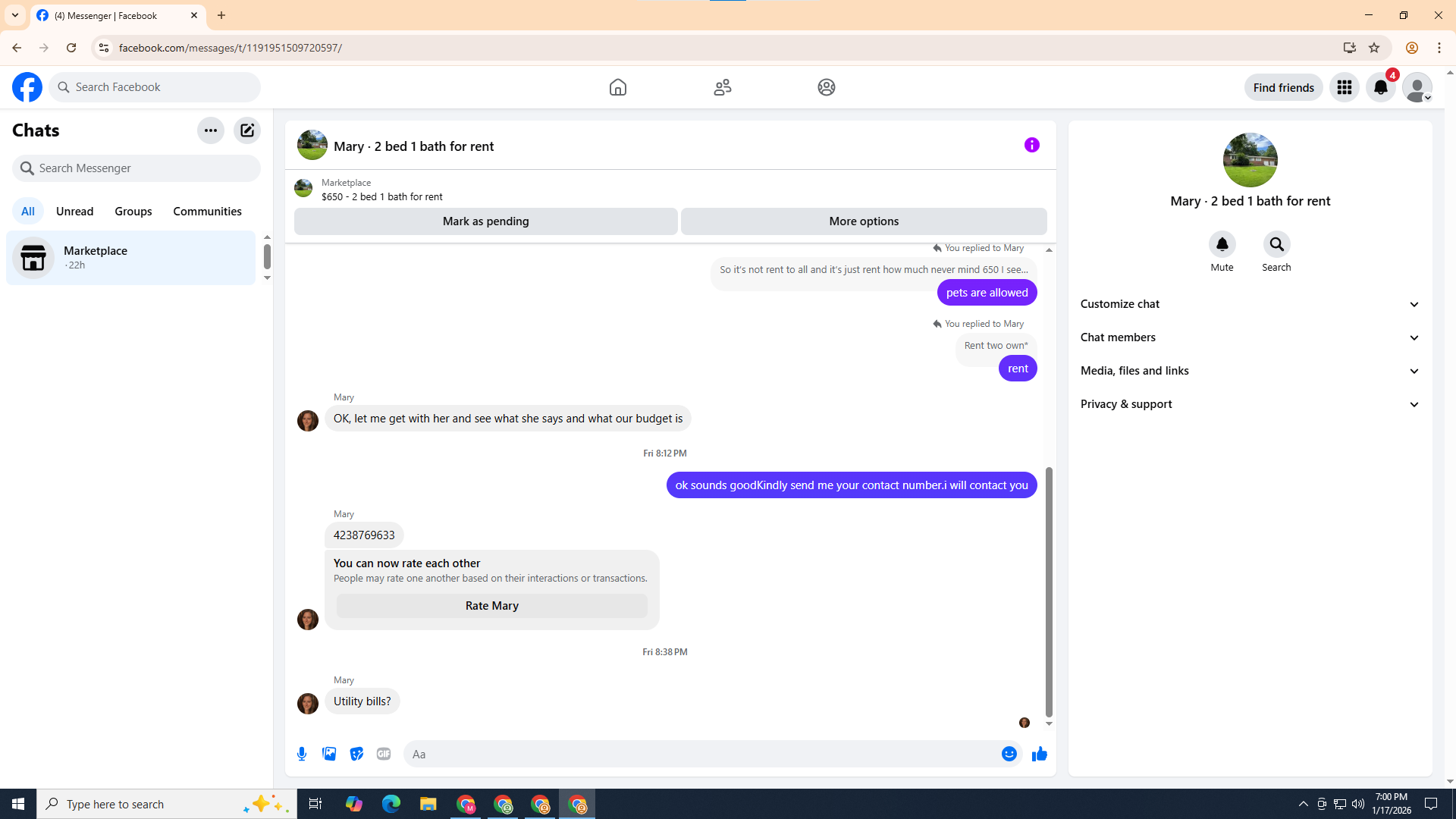Open the sticker picker icon
The image size is (1456, 819).
pyautogui.click(x=356, y=754)
